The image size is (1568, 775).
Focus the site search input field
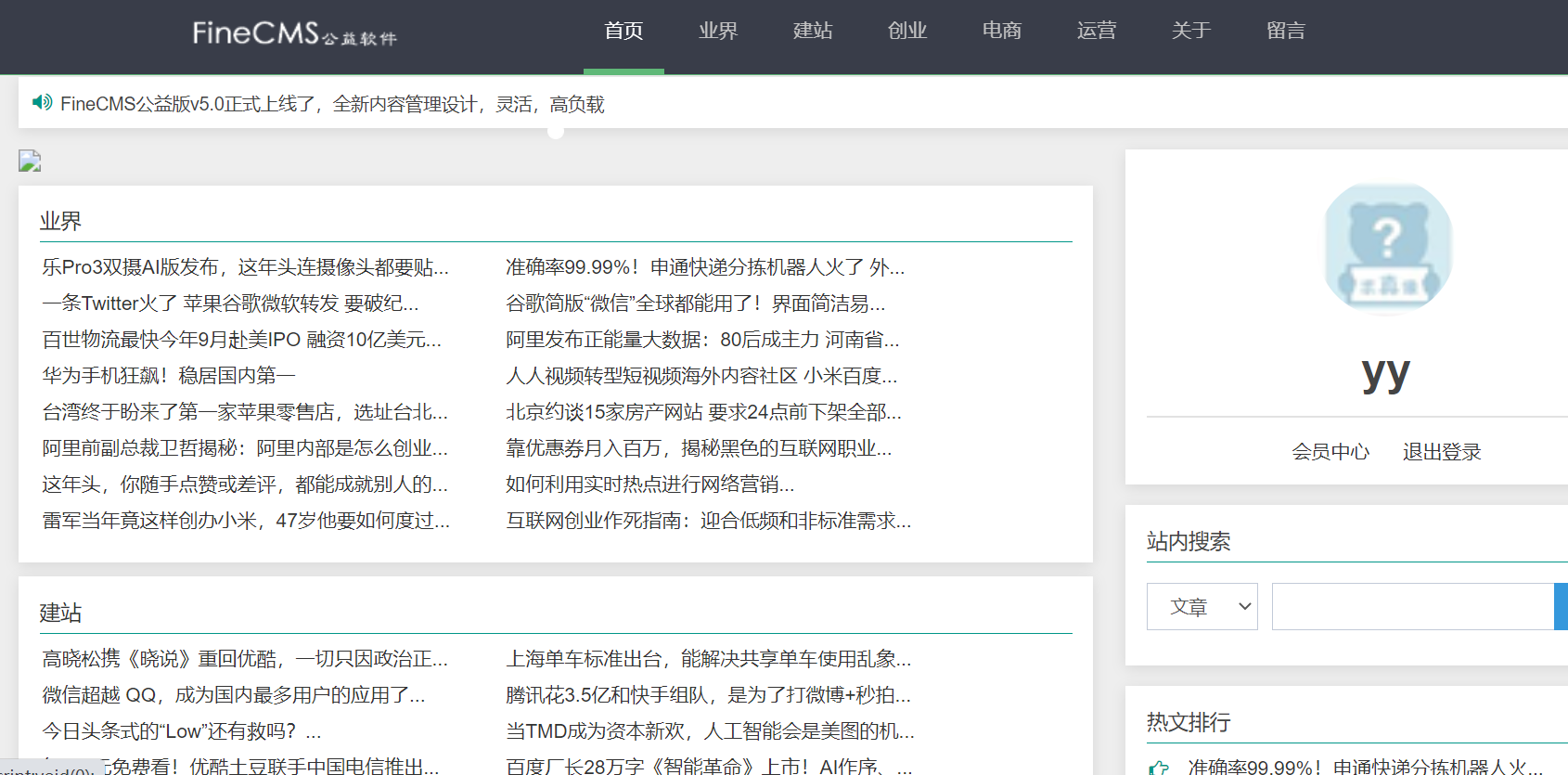1413,607
